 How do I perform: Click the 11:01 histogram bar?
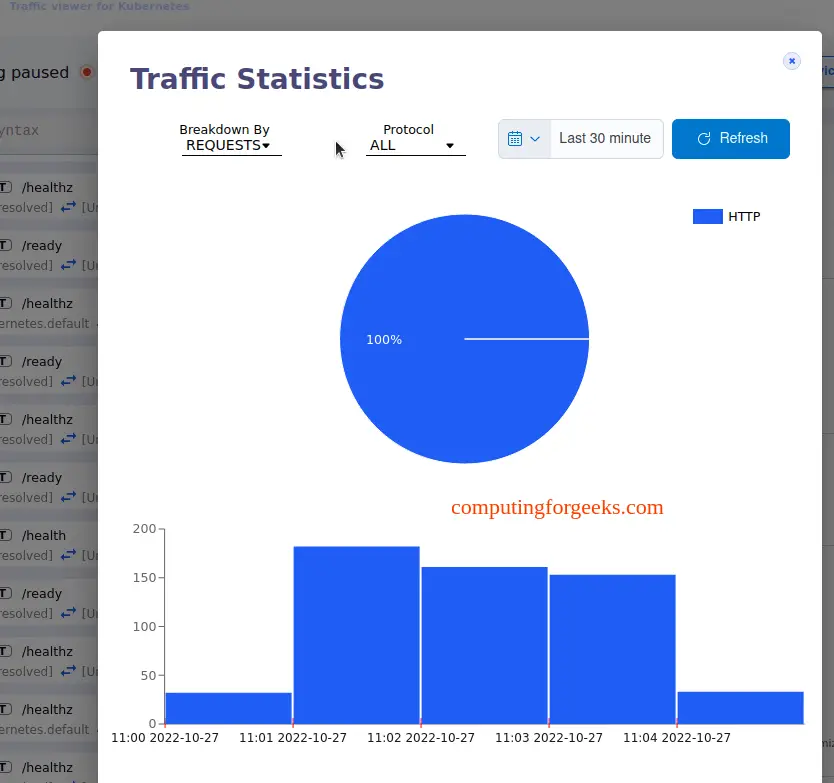(356, 635)
